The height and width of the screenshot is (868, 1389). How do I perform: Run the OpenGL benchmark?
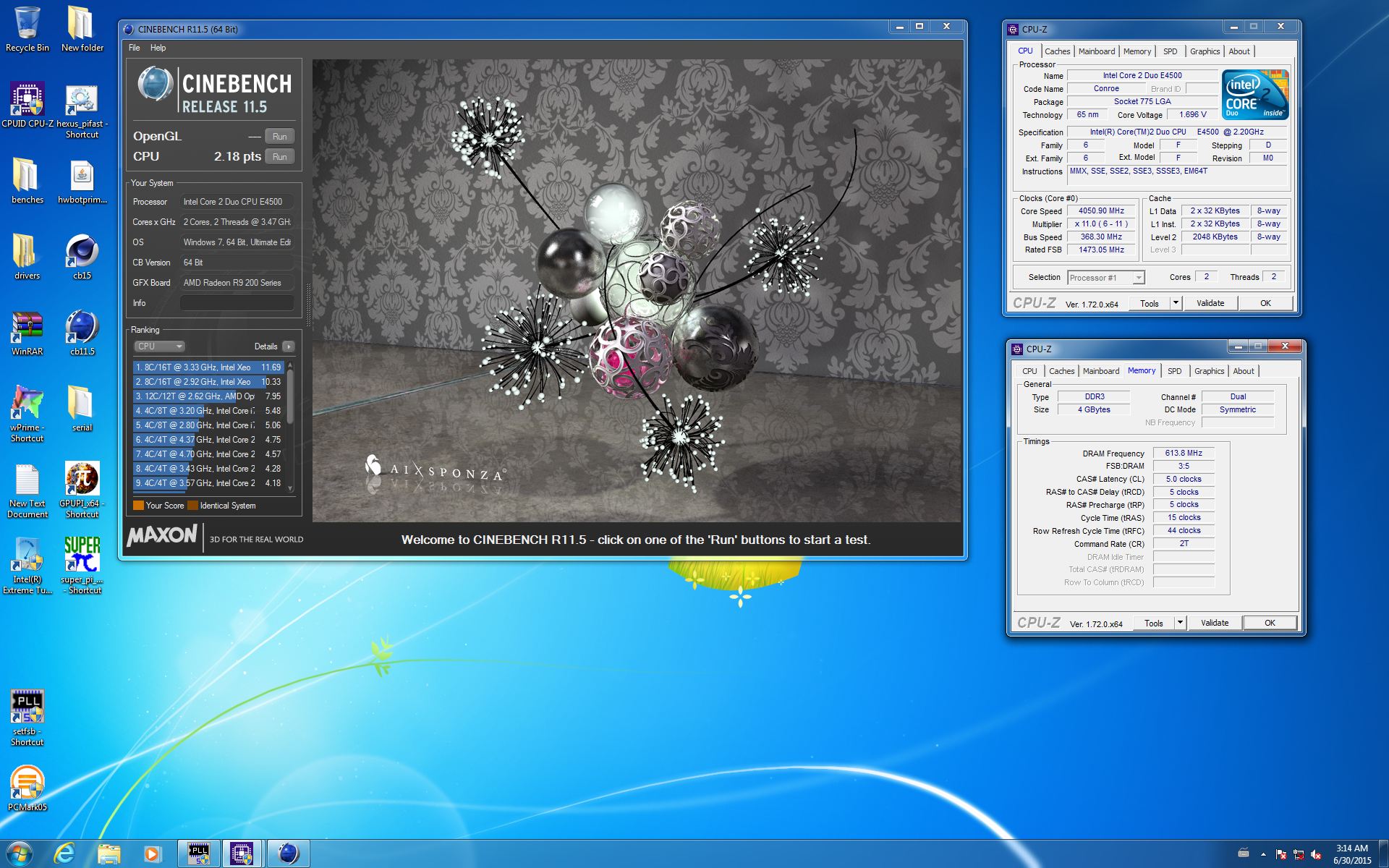(x=279, y=137)
